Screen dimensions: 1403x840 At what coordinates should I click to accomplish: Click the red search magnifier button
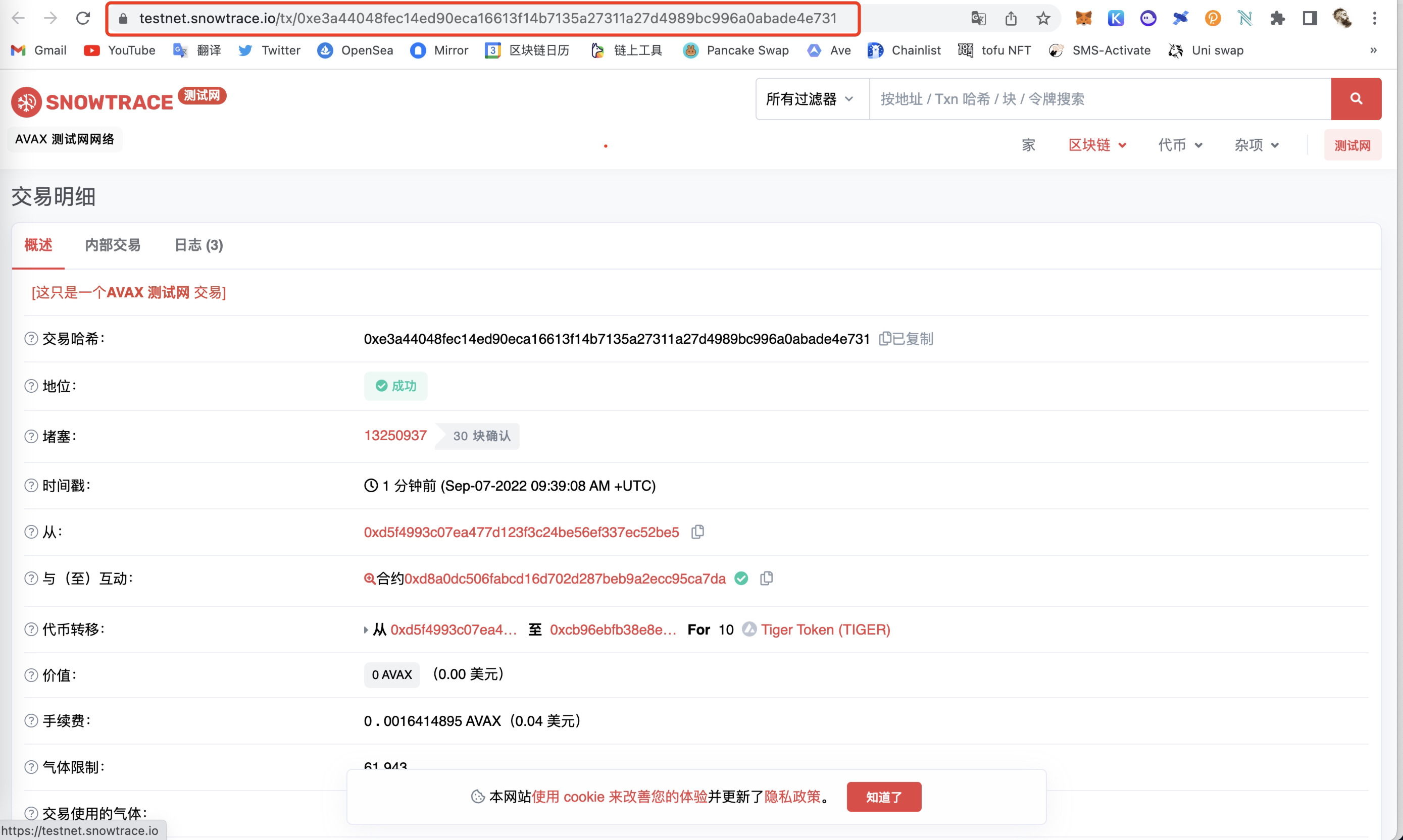pyautogui.click(x=1356, y=98)
